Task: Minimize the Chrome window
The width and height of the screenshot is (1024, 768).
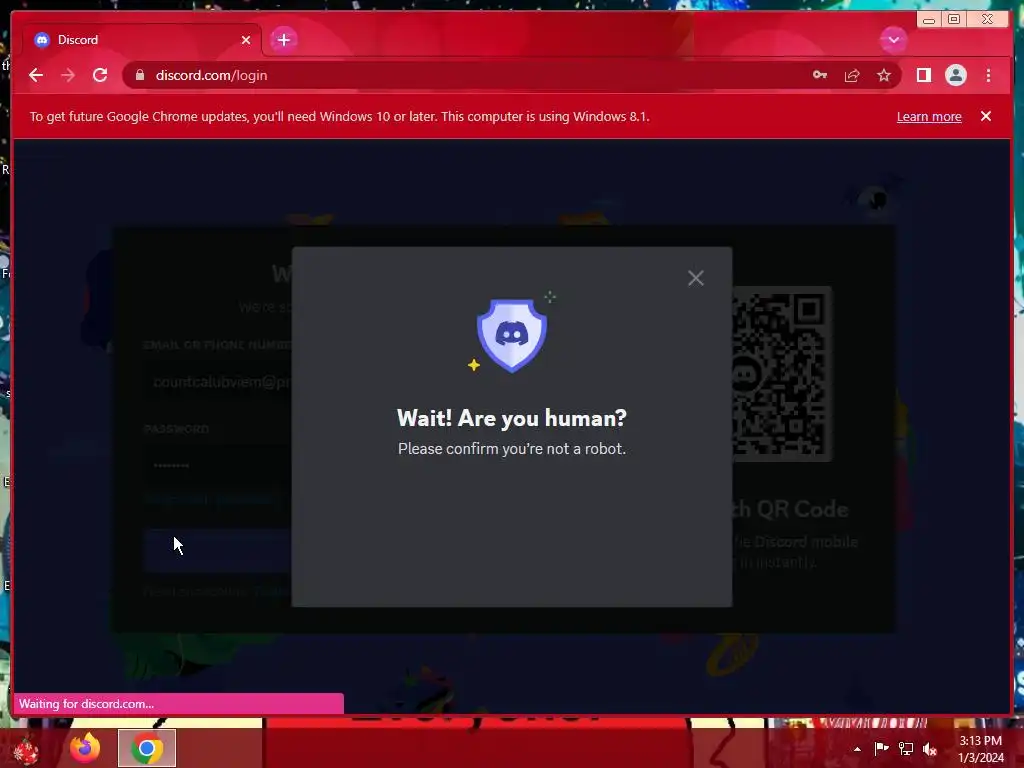Action: [928, 20]
